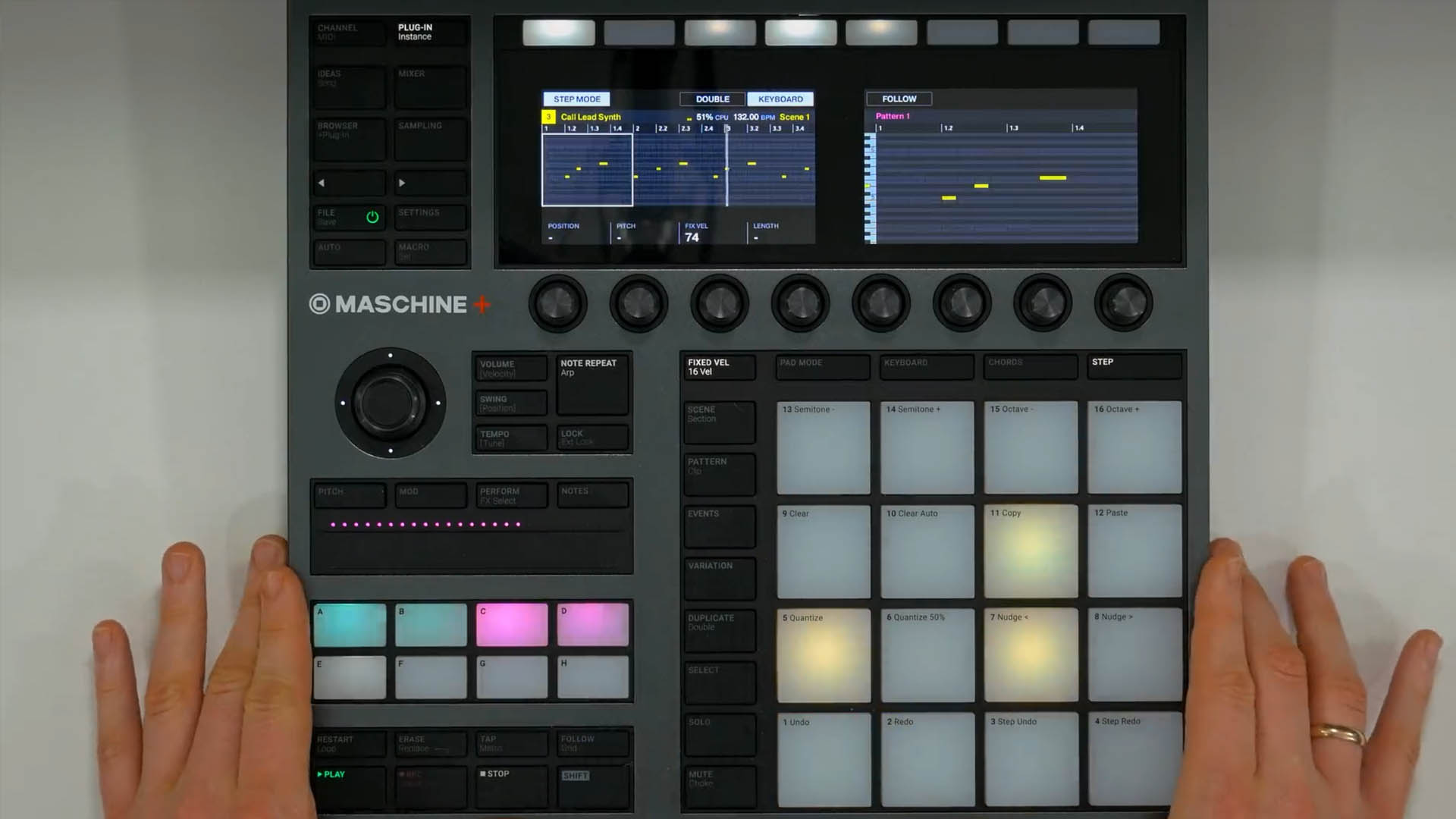The height and width of the screenshot is (819, 1456).
Task: Tap pad 13 Semitone minus
Action: [x=824, y=447]
